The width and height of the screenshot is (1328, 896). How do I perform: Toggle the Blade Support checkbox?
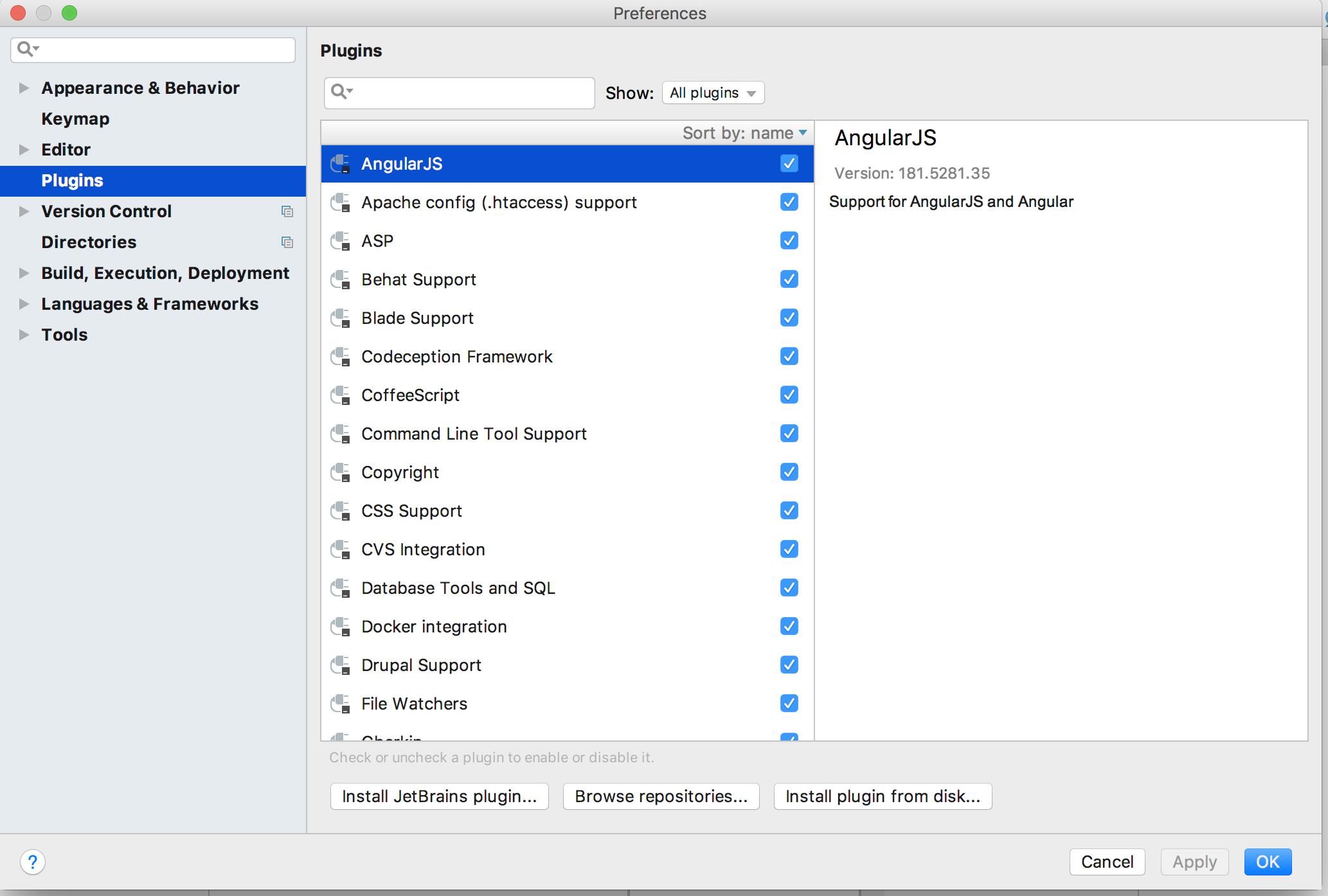(x=789, y=318)
